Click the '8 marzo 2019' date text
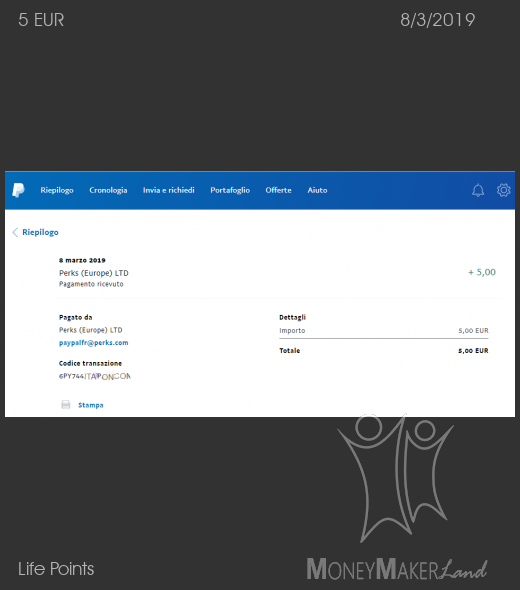The height and width of the screenshot is (590, 520). pyautogui.click(x=82, y=260)
